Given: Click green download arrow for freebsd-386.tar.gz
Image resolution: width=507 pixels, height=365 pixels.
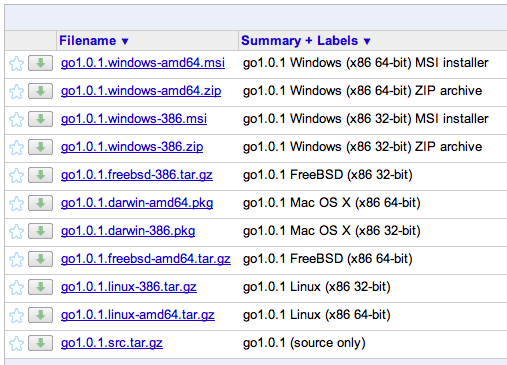Looking at the screenshot, I should point(40,175).
